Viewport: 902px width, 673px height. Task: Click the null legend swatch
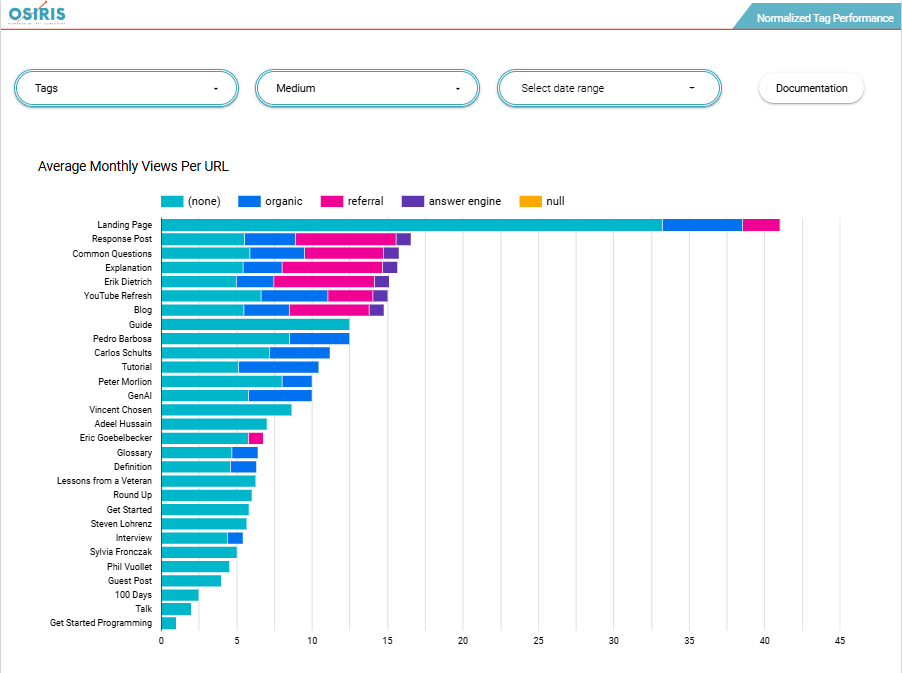pos(530,201)
